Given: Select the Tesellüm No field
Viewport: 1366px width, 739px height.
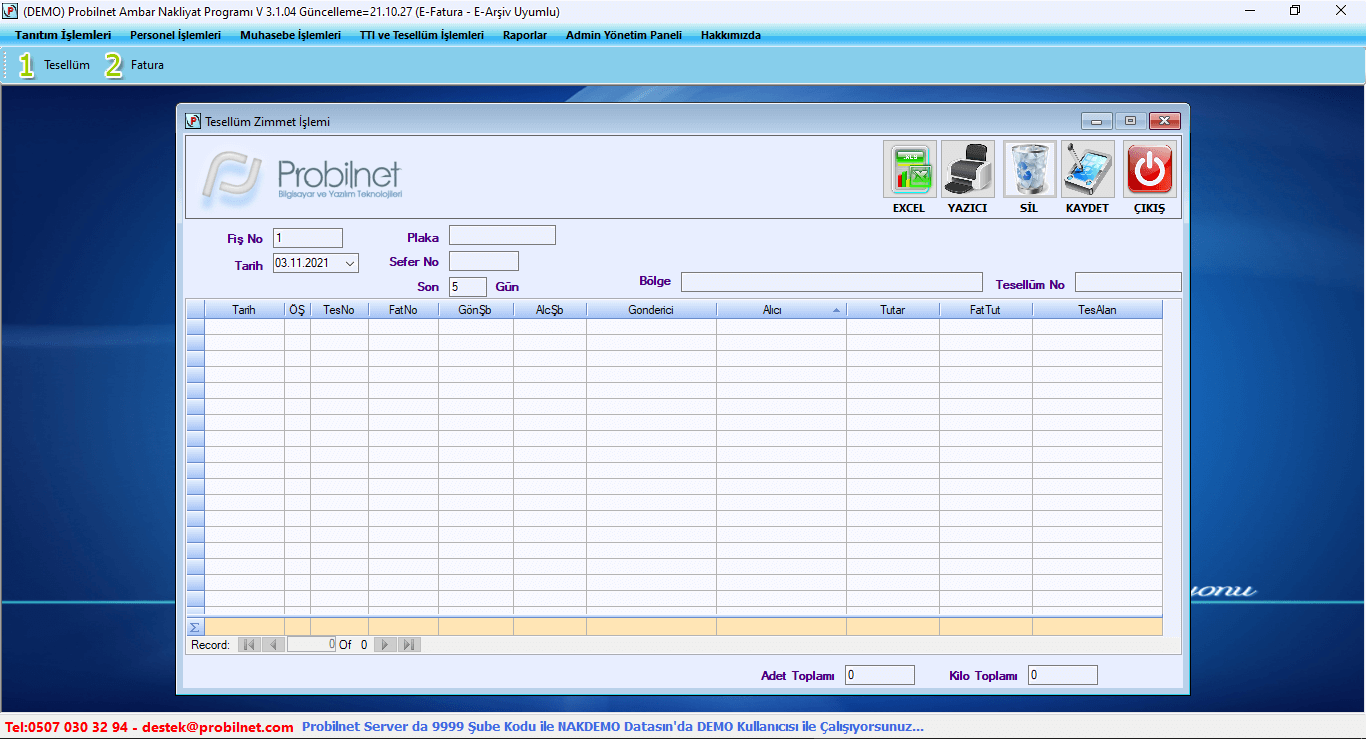Looking at the screenshot, I should 1127,283.
